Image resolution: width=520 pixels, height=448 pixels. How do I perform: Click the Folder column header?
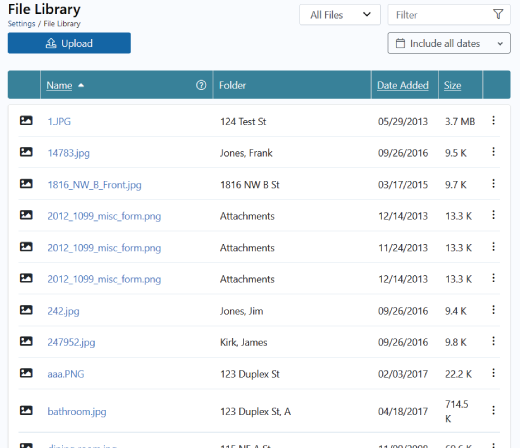tap(232, 85)
